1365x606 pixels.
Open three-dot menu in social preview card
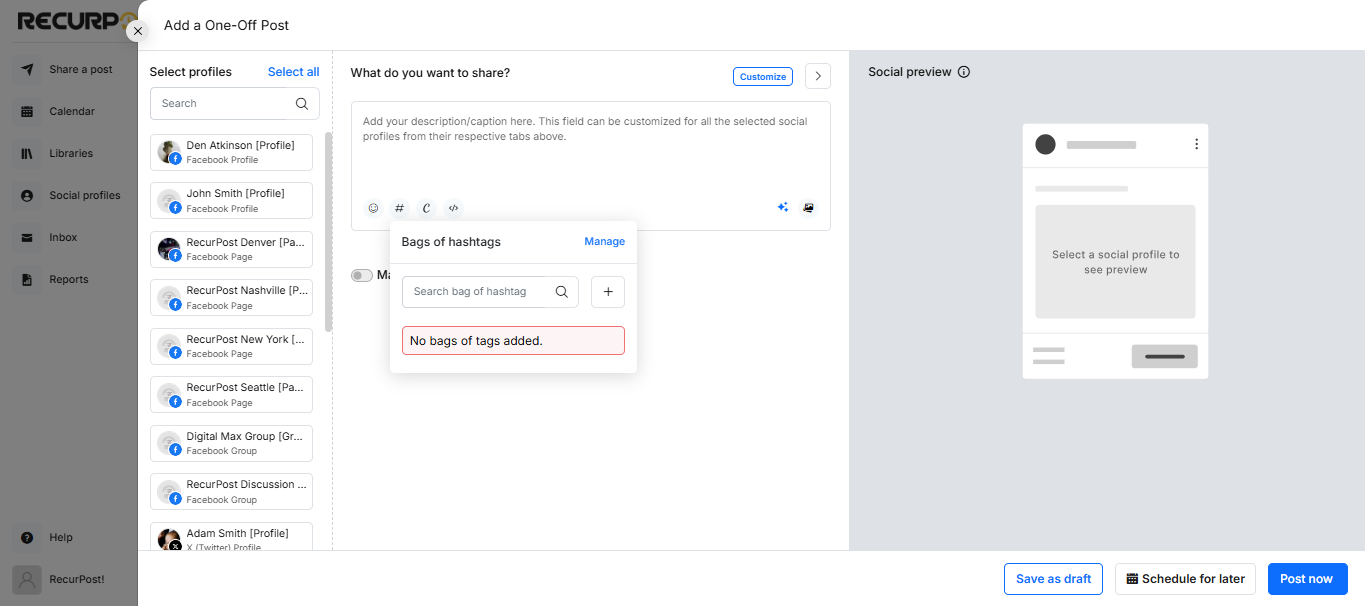1196,144
